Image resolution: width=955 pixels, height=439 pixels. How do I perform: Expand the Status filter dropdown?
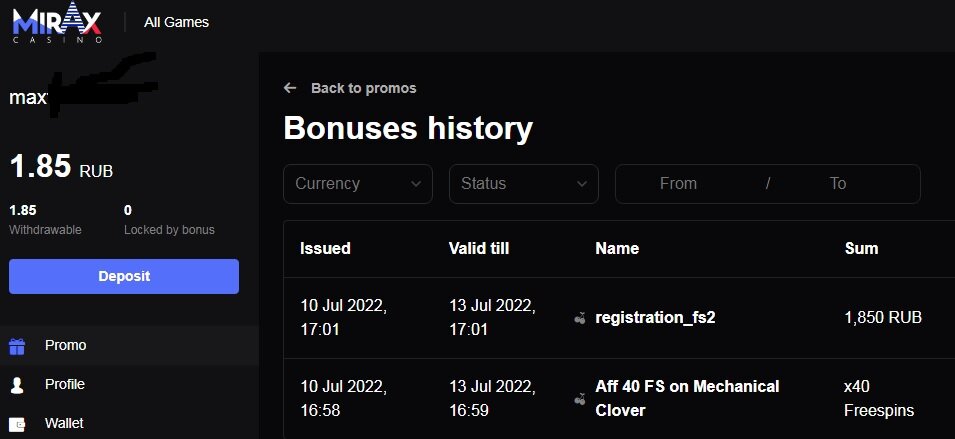coord(523,184)
